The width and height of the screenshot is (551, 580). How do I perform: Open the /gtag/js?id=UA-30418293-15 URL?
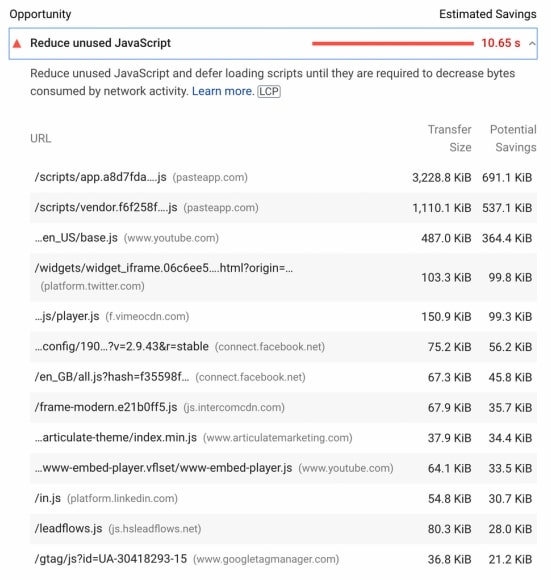(x=111, y=559)
